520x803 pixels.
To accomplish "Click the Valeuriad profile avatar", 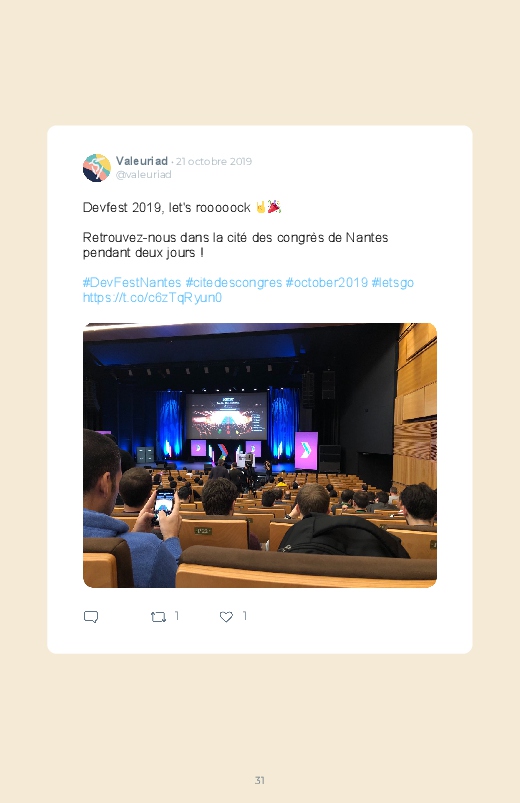I will tap(97, 168).
